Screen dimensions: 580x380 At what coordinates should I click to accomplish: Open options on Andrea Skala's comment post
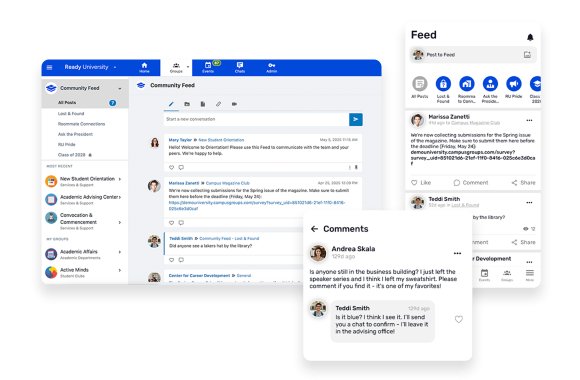tap(457, 253)
